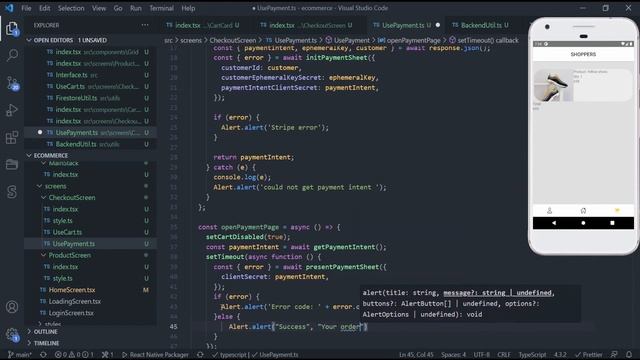Open the Explorer view in activity bar
The image size is (640, 360).
(12, 29)
